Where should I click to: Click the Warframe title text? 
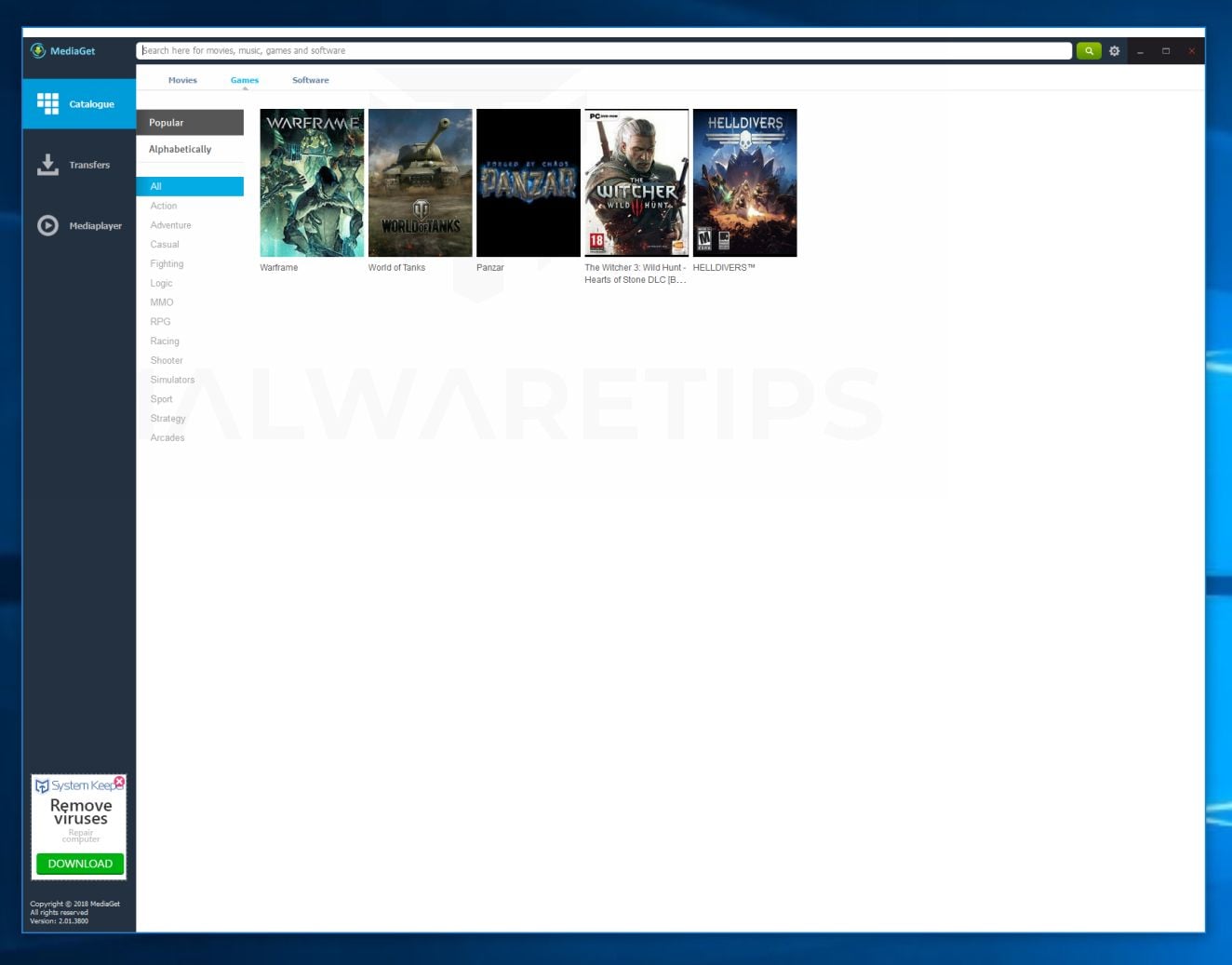tap(279, 268)
